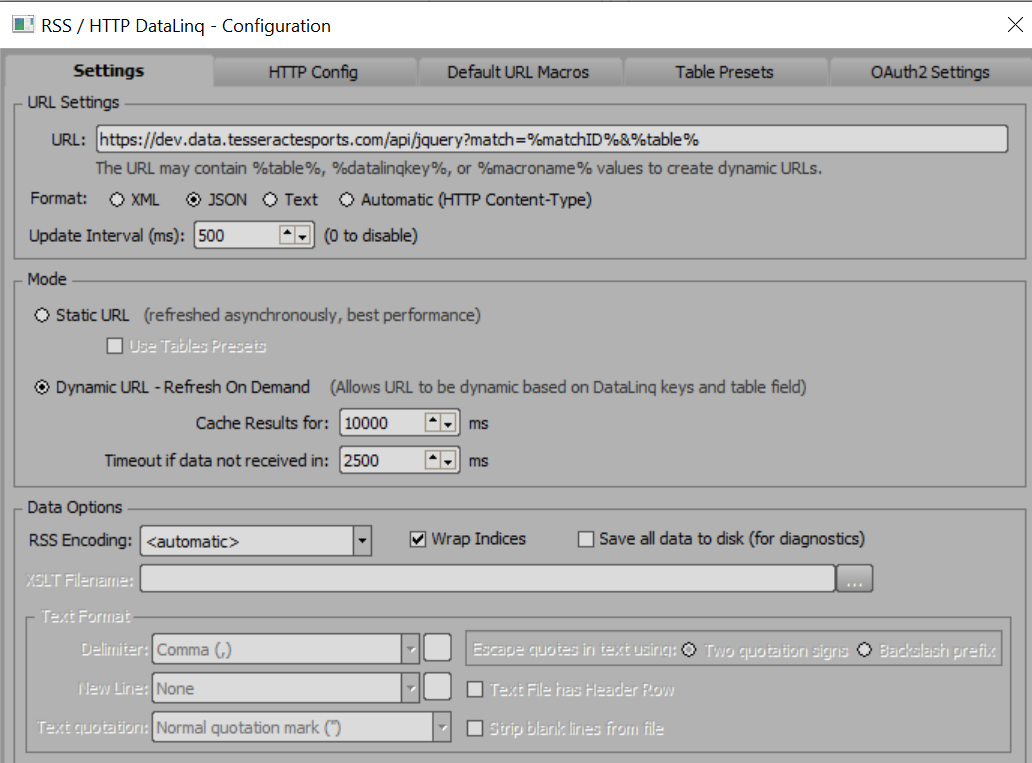The height and width of the screenshot is (763, 1032).
Task: Increase Update Interval with up arrow
Action: tap(287, 234)
